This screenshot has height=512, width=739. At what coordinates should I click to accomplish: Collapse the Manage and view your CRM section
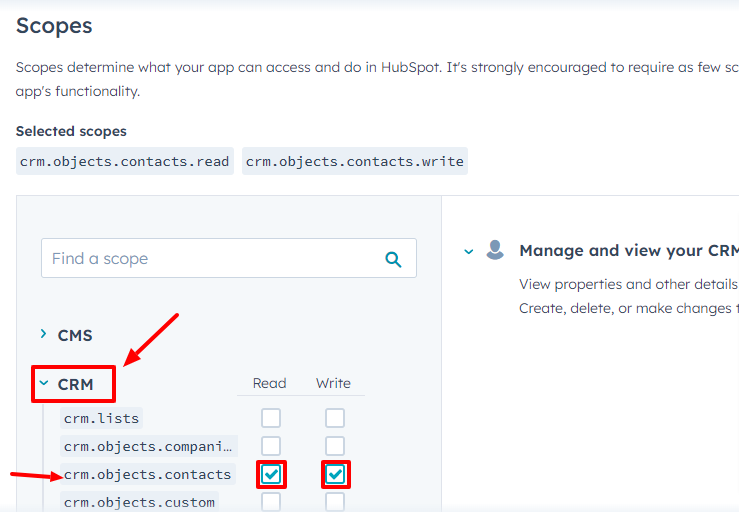[468, 251]
